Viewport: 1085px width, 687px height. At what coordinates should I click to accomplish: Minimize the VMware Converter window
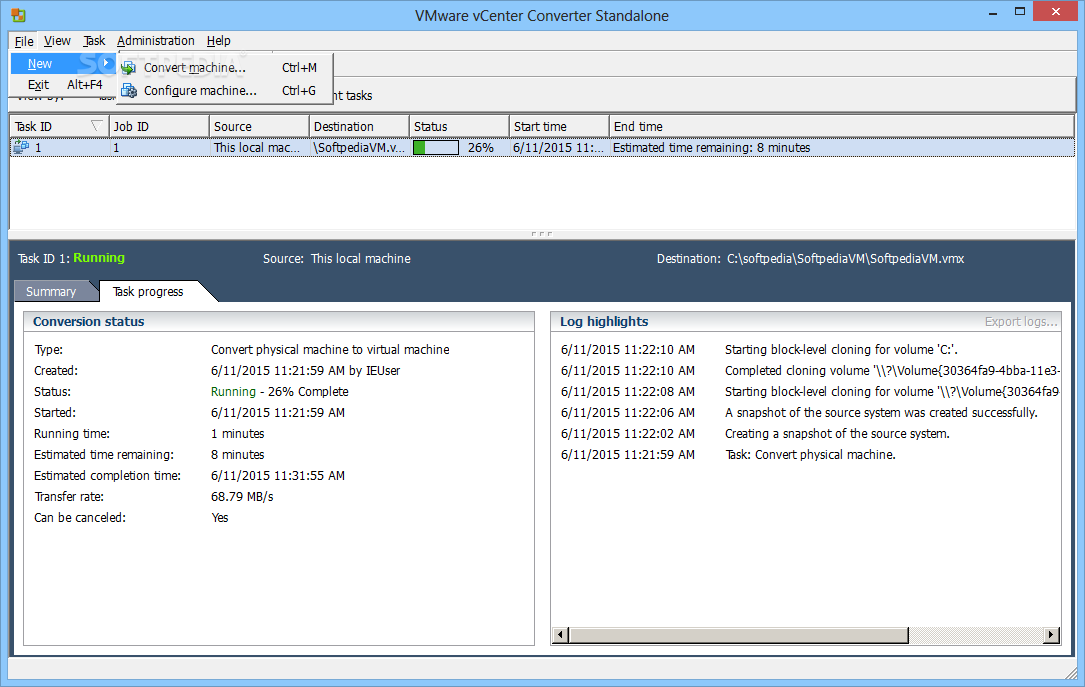click(992, 12)
